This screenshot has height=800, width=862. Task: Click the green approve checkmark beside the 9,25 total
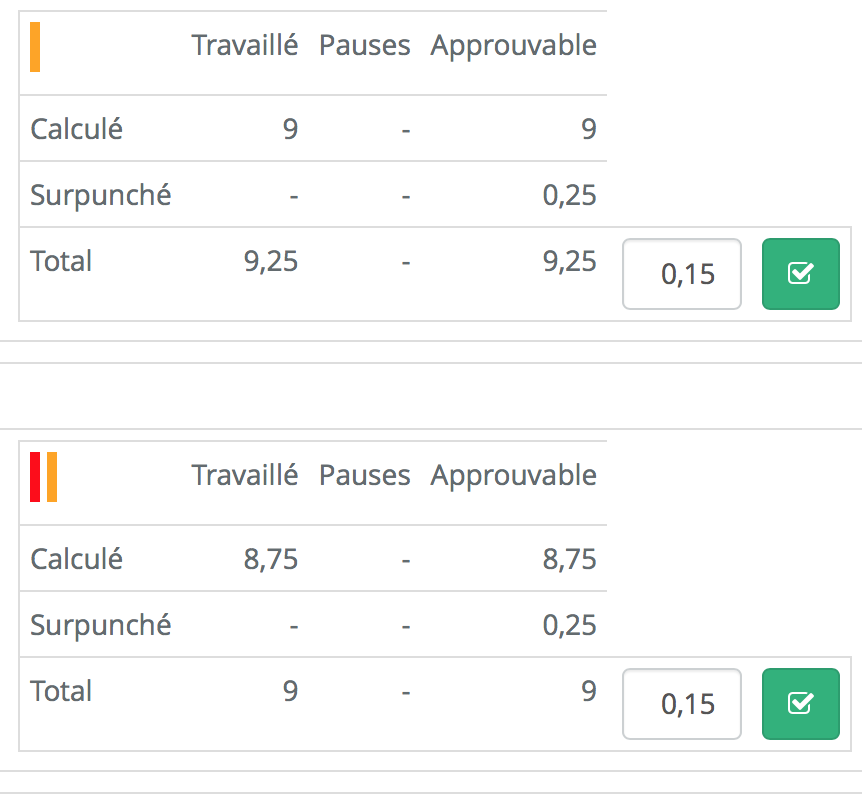click(x=800, y=274)
